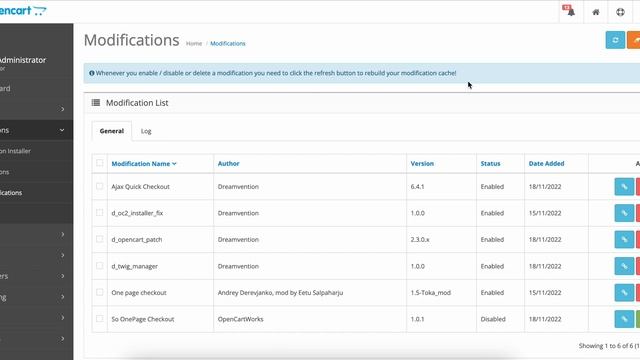Click link icon for d_opencart_patch
640x360 pixels.
pyautogui.click(x=624, y=240)
